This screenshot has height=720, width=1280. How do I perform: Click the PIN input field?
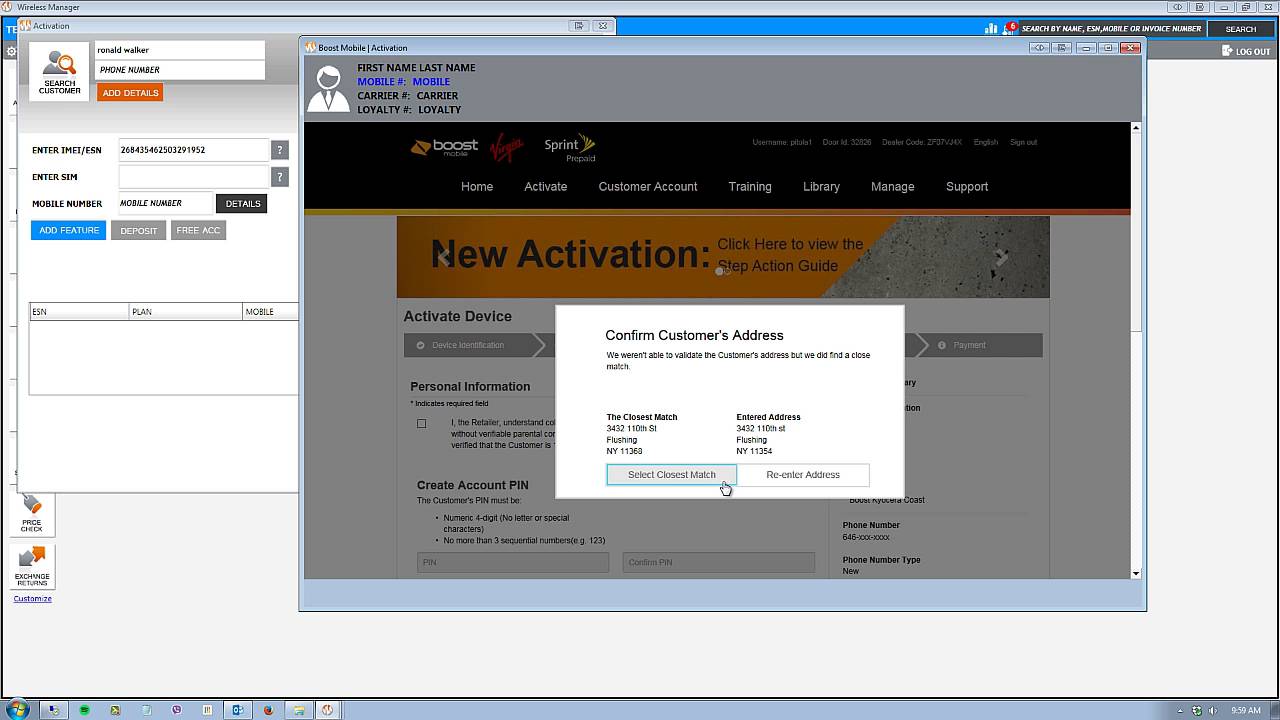pyautogui.click(x=513, y=562)
